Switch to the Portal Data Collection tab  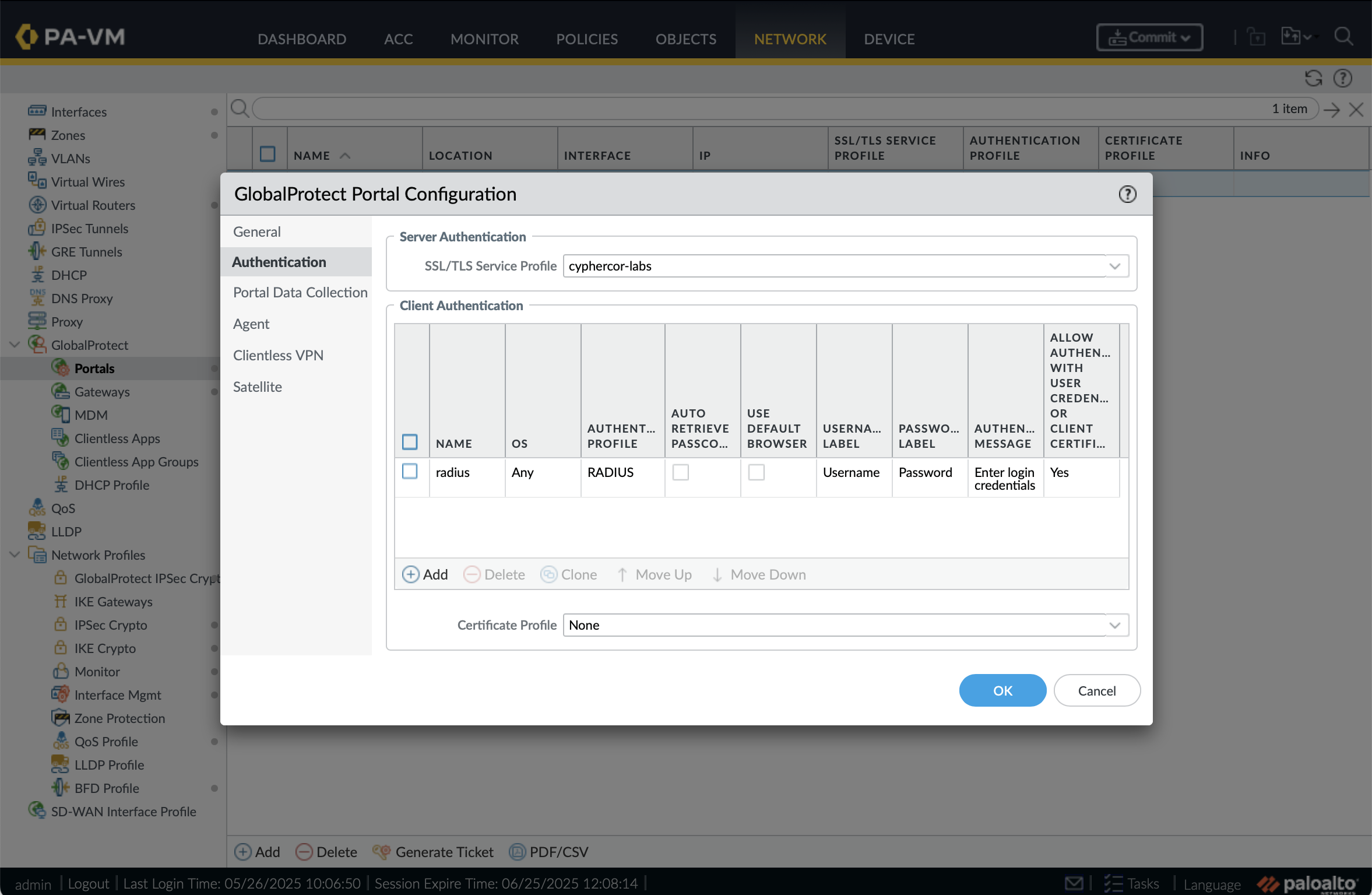pos(300,292)
